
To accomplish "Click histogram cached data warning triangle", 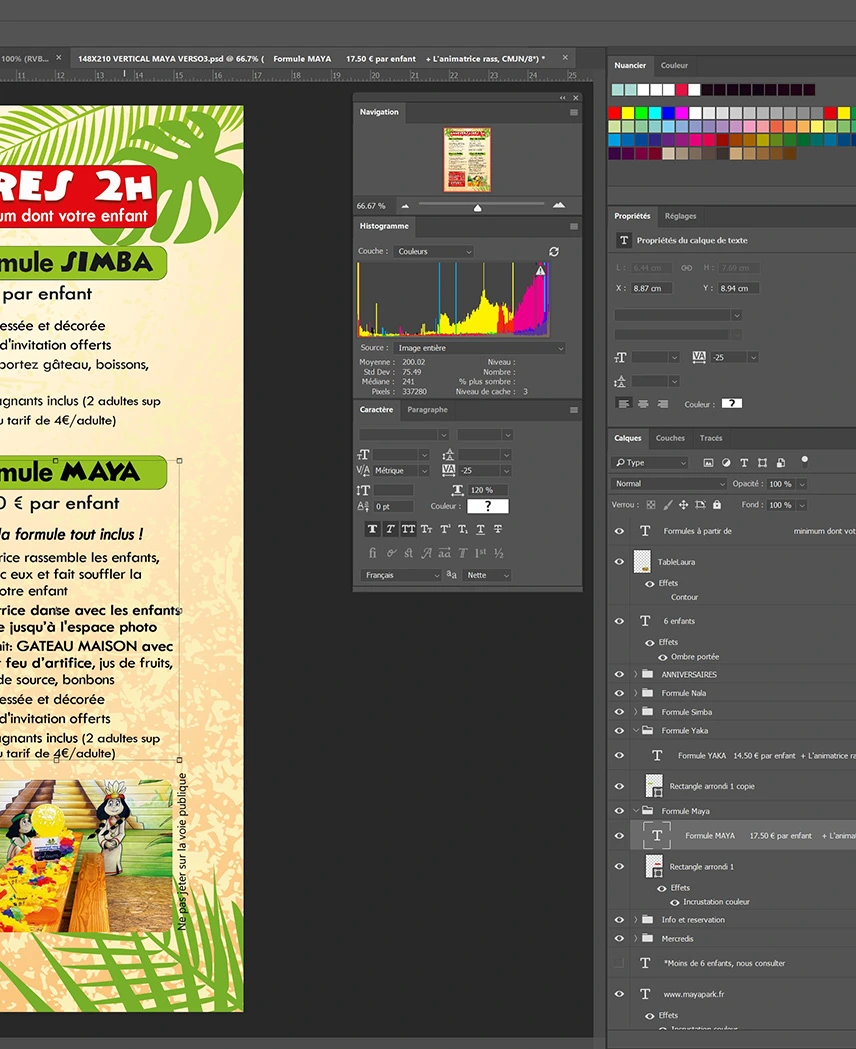I will click(540, 270).
